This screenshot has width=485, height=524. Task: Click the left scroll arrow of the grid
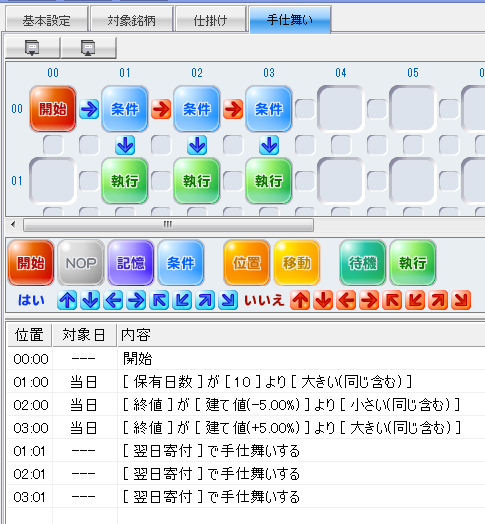pos(13,225)
